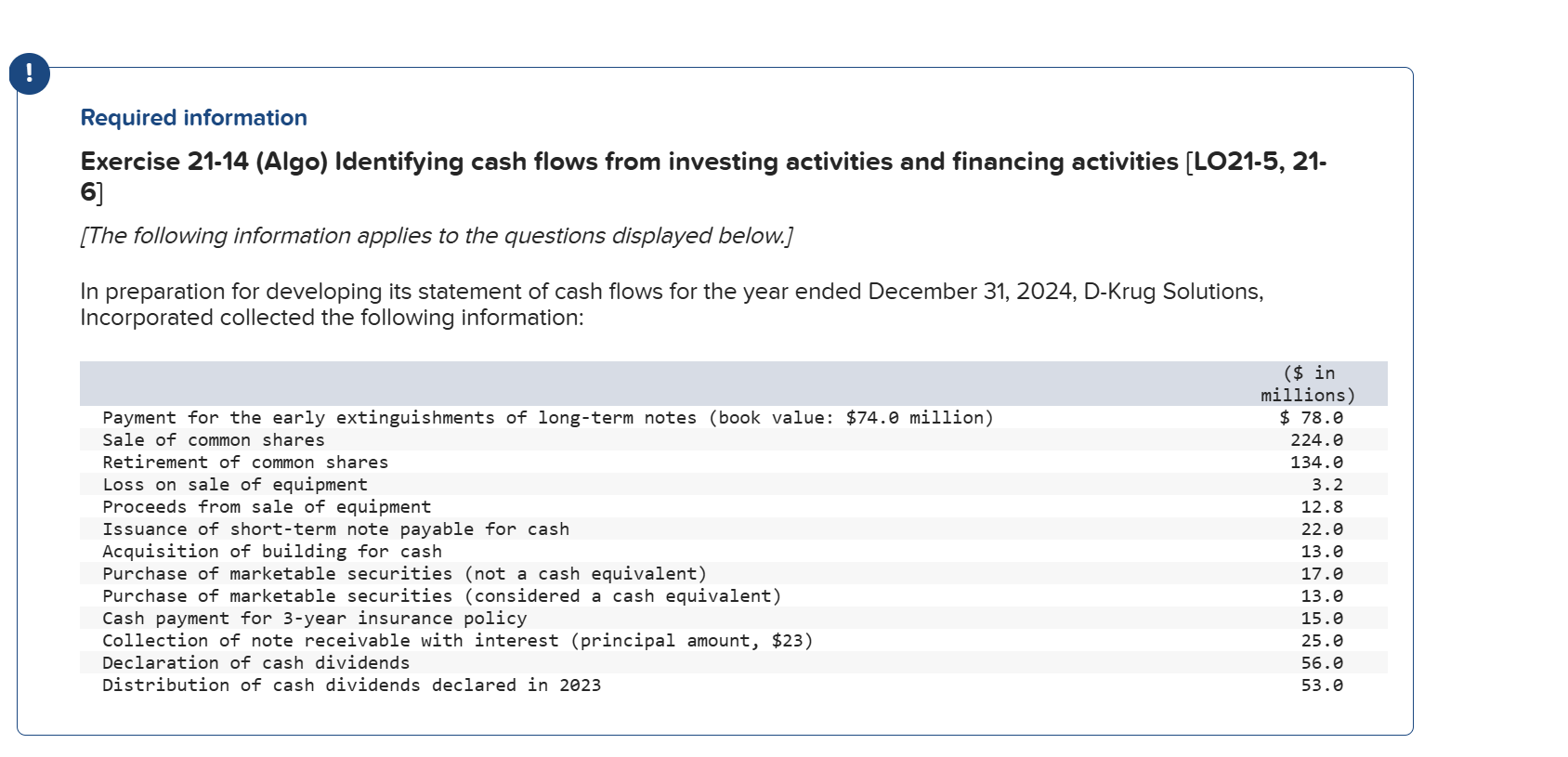
Task: Select the 'Retirement of common shares' row
Action: tap(245, 463)
